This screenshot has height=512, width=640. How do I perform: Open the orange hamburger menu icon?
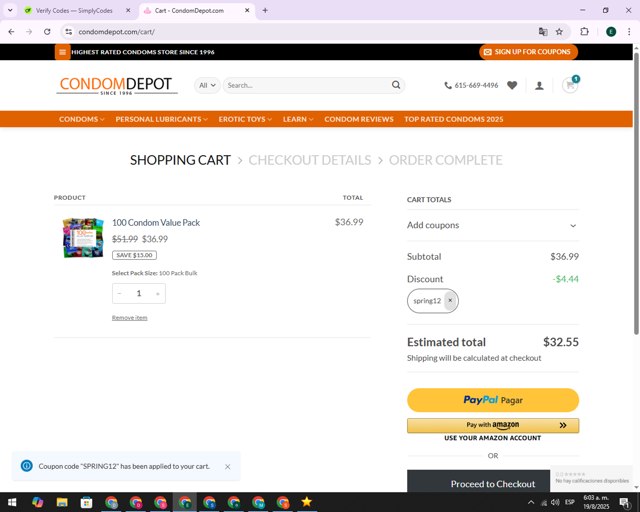pos(62,52)
